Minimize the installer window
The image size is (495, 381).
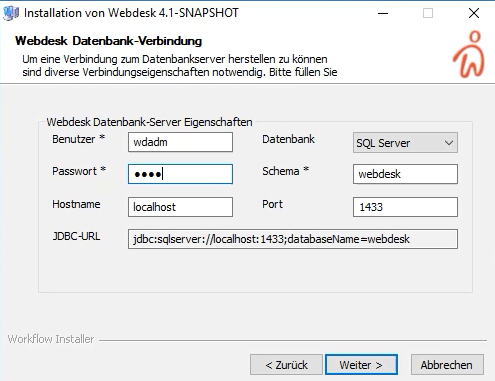pos(383,13)
